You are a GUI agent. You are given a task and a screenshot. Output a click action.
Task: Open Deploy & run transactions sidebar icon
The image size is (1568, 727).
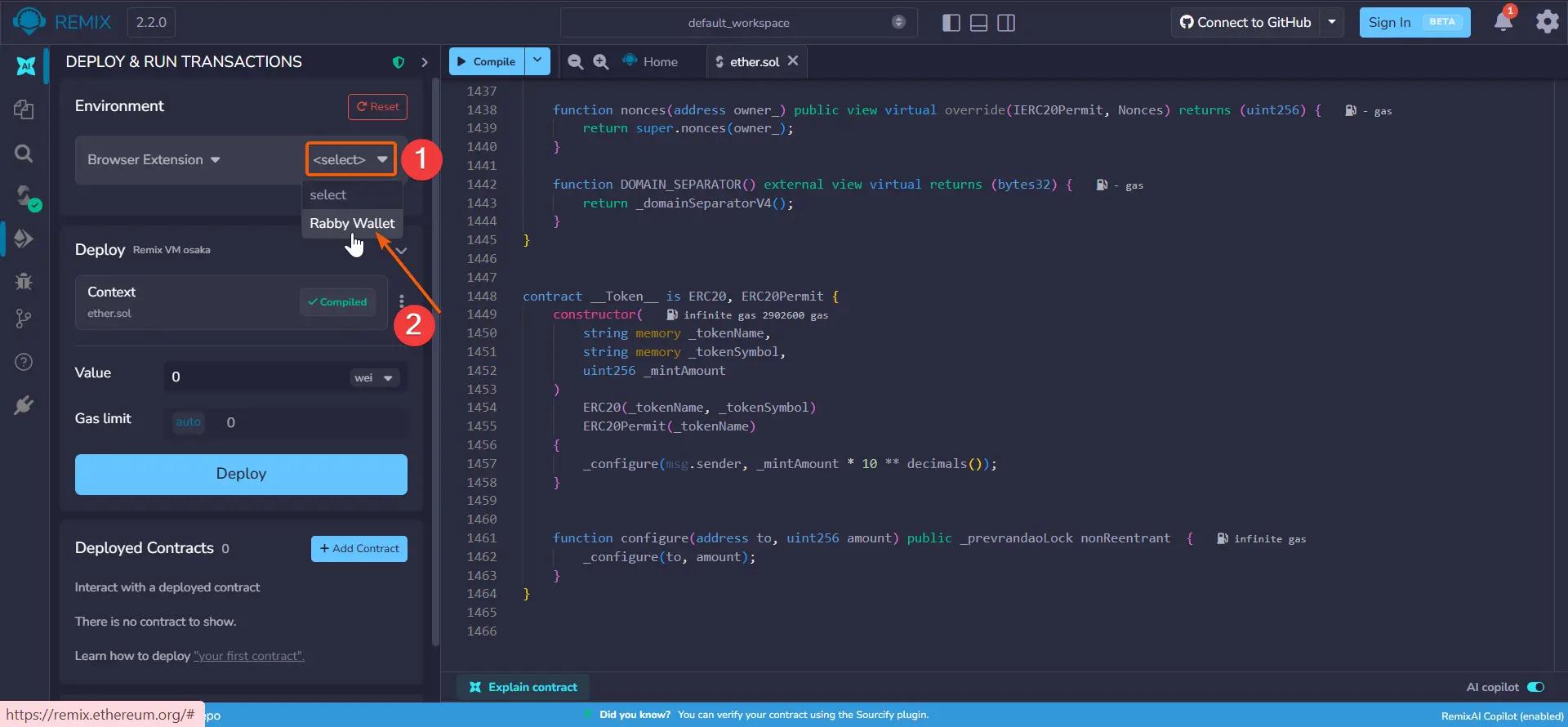[24, 239]
